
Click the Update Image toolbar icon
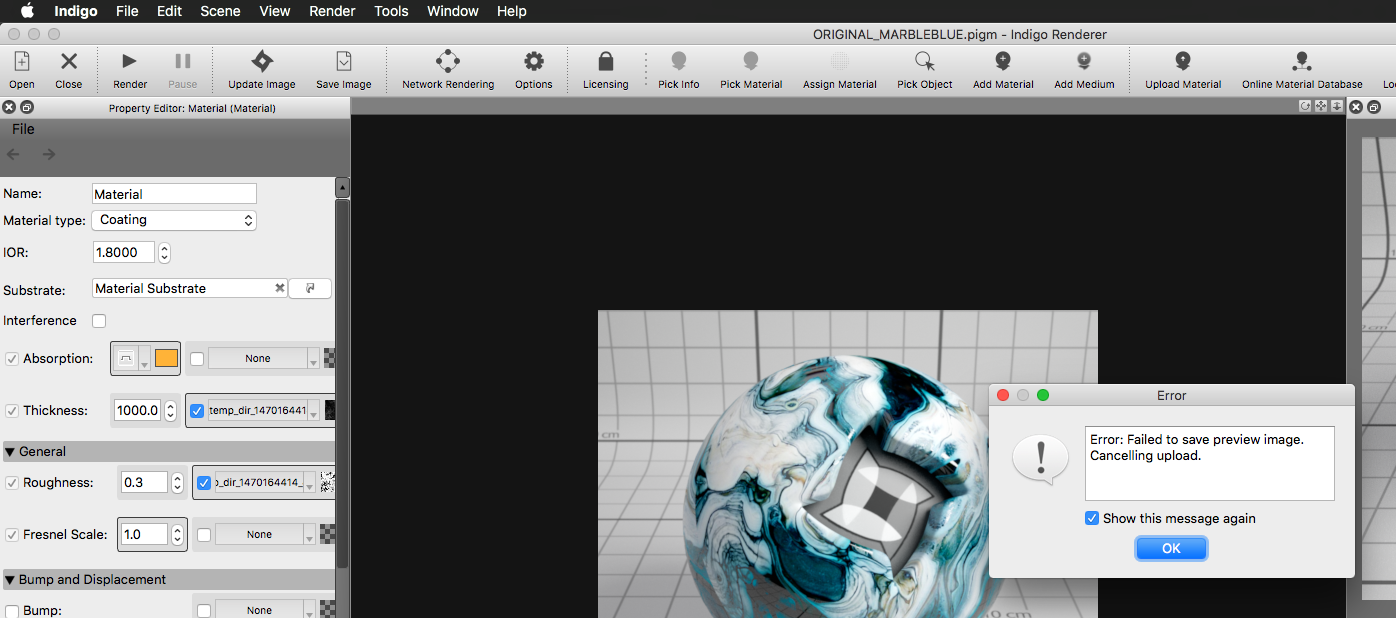[261, 62]
